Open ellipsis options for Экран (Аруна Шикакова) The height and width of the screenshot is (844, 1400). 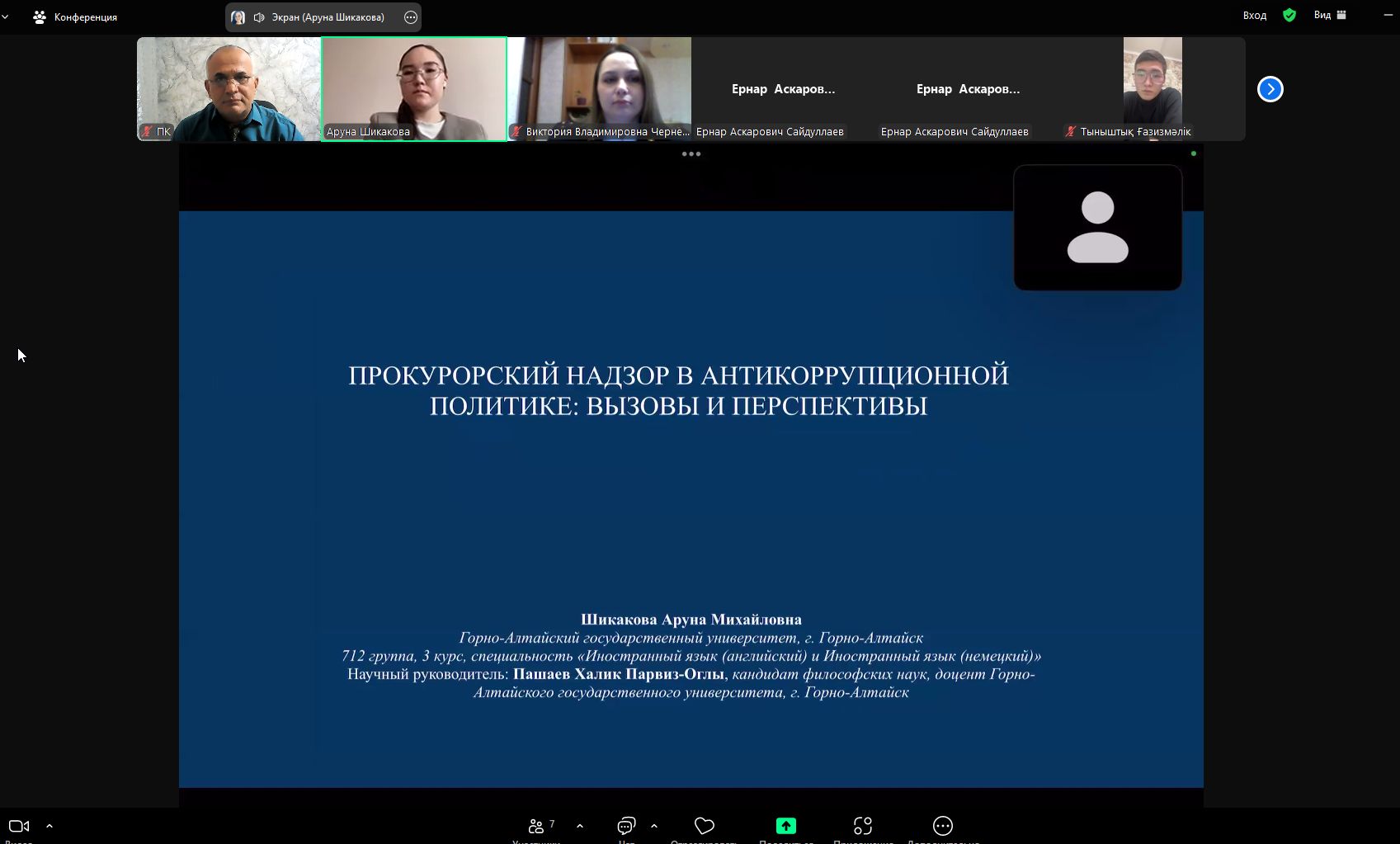[x=410, y=17]
